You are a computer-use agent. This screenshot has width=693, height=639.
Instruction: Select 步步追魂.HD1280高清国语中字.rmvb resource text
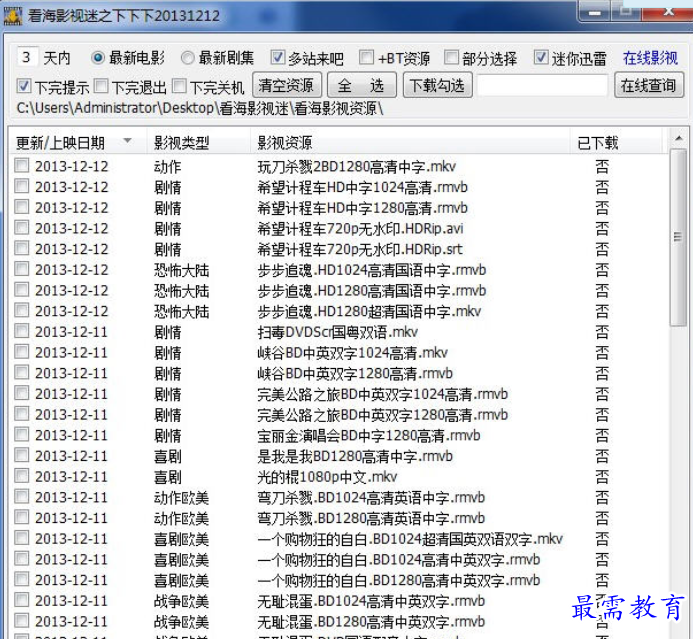point(372,290)
